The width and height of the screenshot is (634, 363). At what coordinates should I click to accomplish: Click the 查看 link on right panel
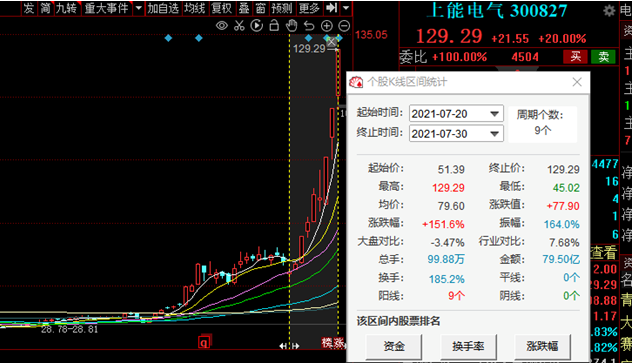[603, 253]
